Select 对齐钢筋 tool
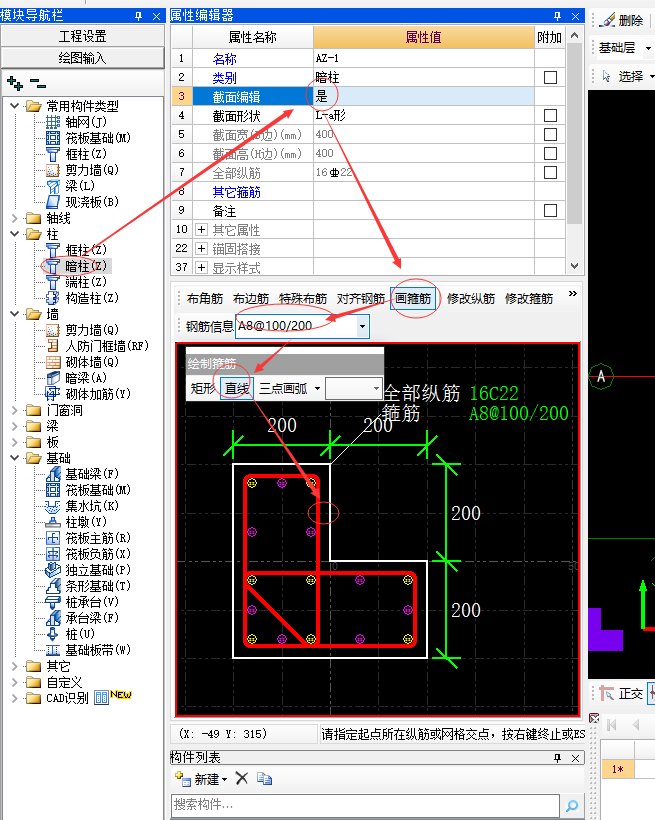 click(361, 299)
